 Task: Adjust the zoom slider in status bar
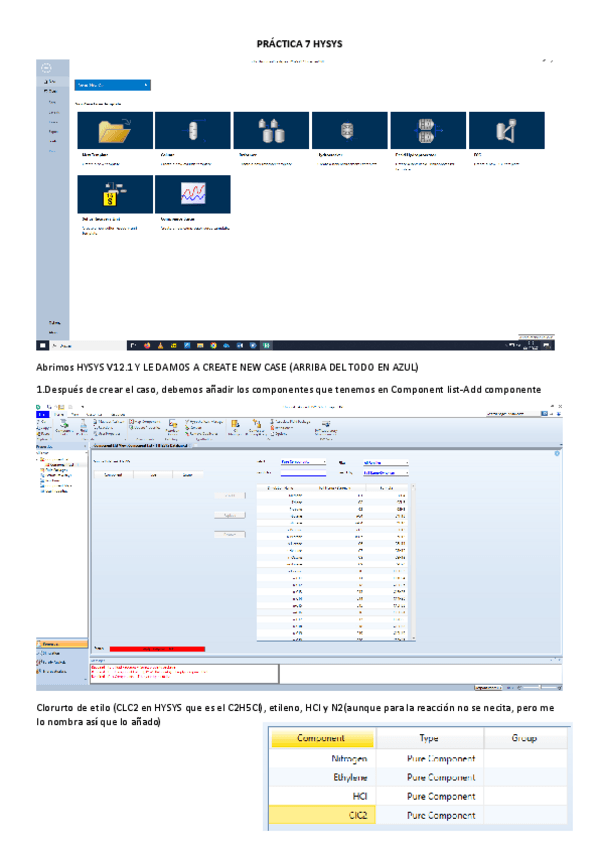[x=540, y=687]
